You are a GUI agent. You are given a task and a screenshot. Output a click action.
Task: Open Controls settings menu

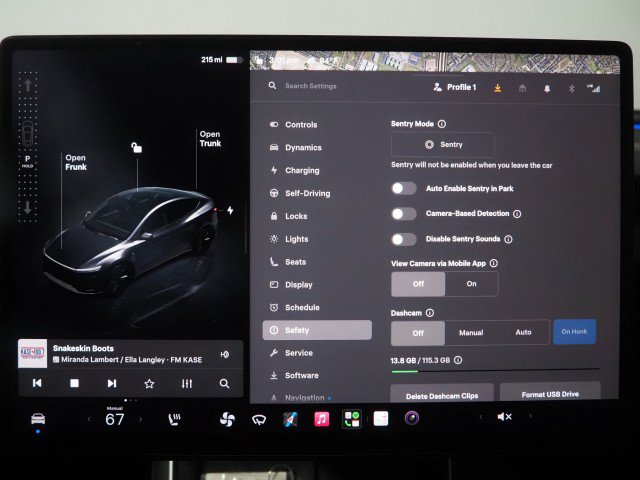pyautogui.click(x=317, y=124)
